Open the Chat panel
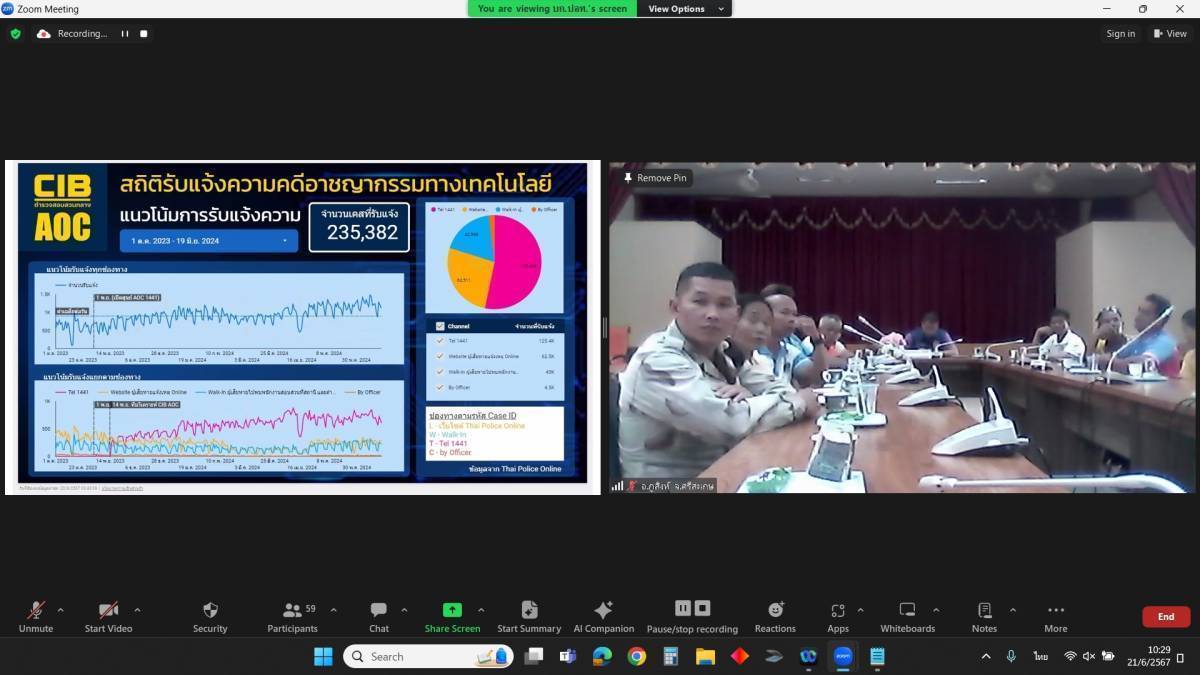Screen dimensions: 1200x675 pyautogui.click(x=378, y=616)
